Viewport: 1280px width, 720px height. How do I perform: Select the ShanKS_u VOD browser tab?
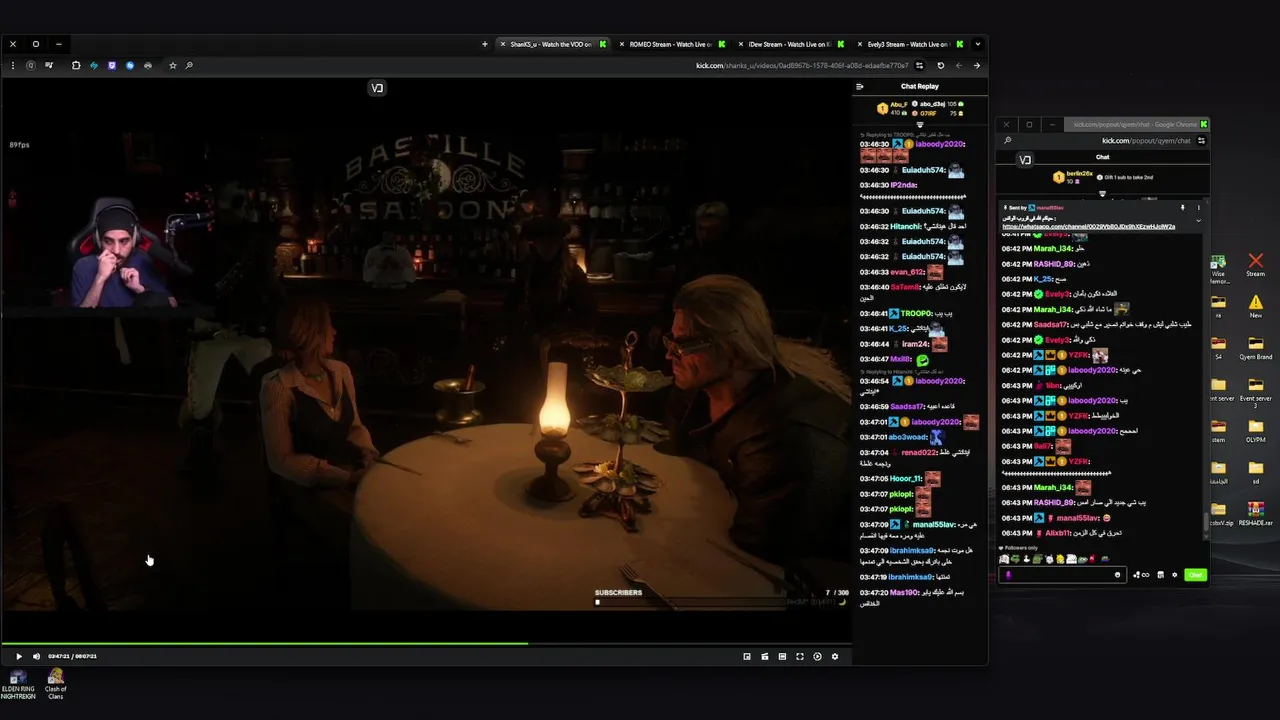551,44
